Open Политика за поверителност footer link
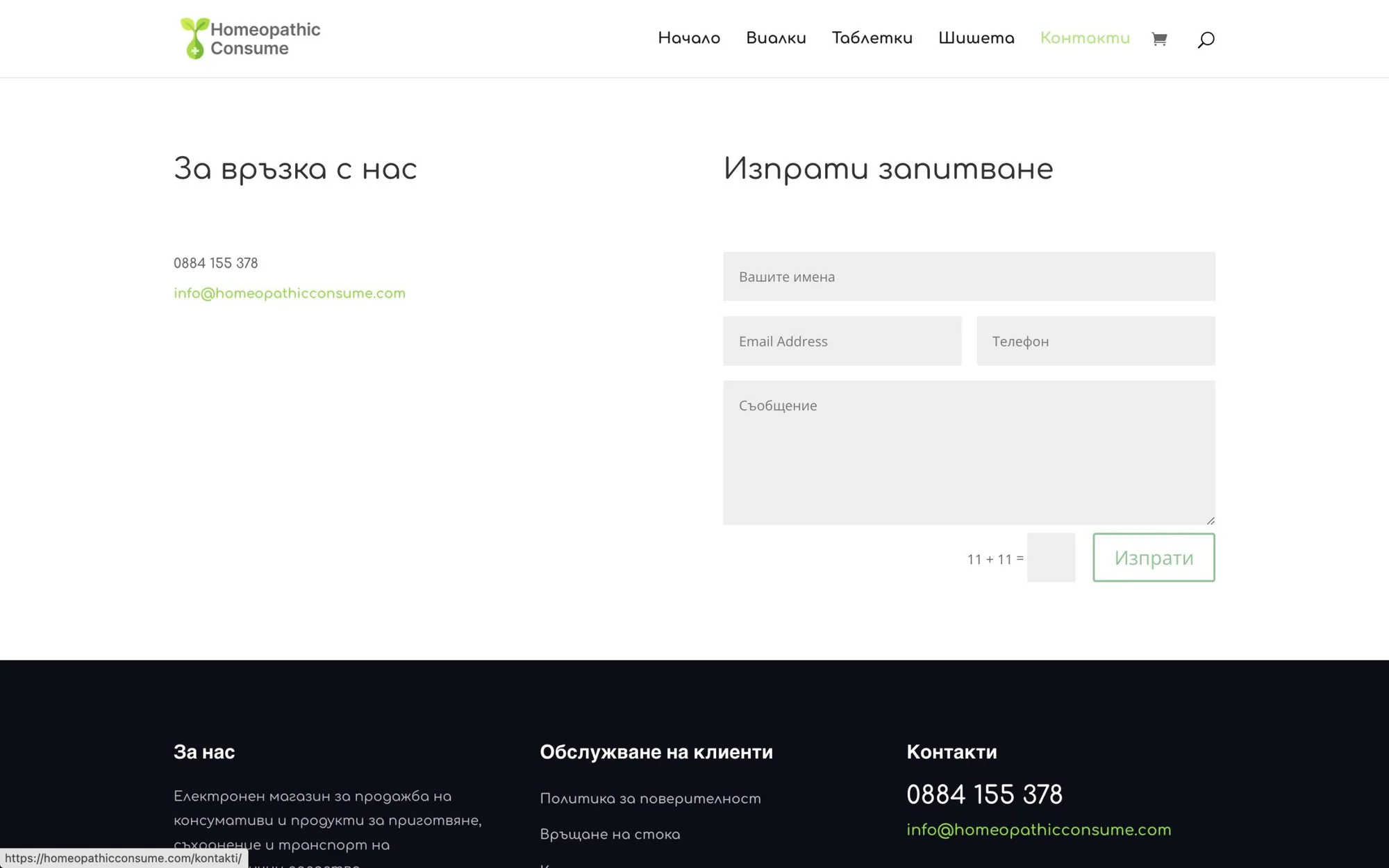Image resolution: width=1389 pixels, height=868 pixels. pos(650,799)
